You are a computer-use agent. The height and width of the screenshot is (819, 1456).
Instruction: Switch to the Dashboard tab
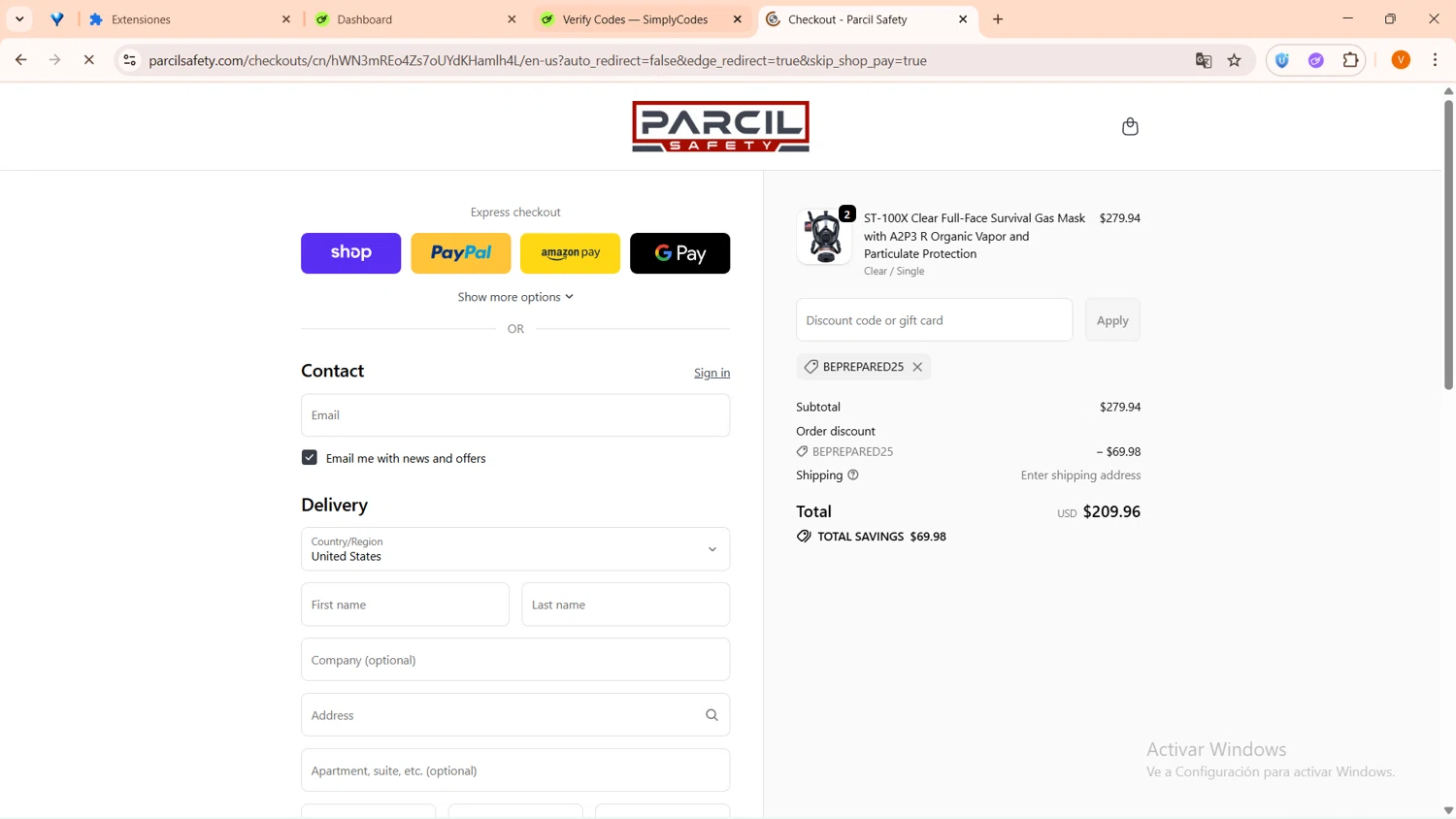click(415, 19)
